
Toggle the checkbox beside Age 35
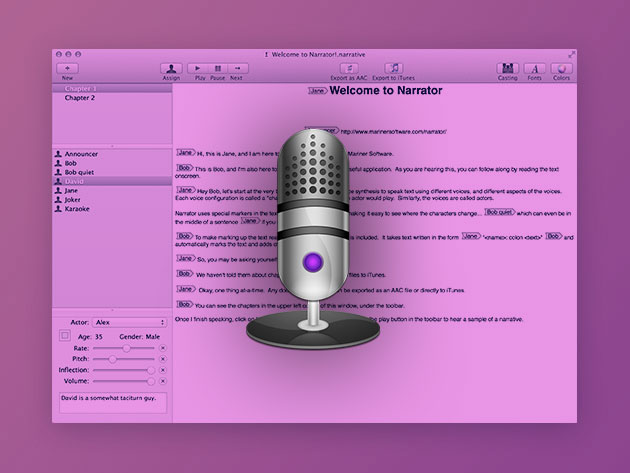coord(65,336)
